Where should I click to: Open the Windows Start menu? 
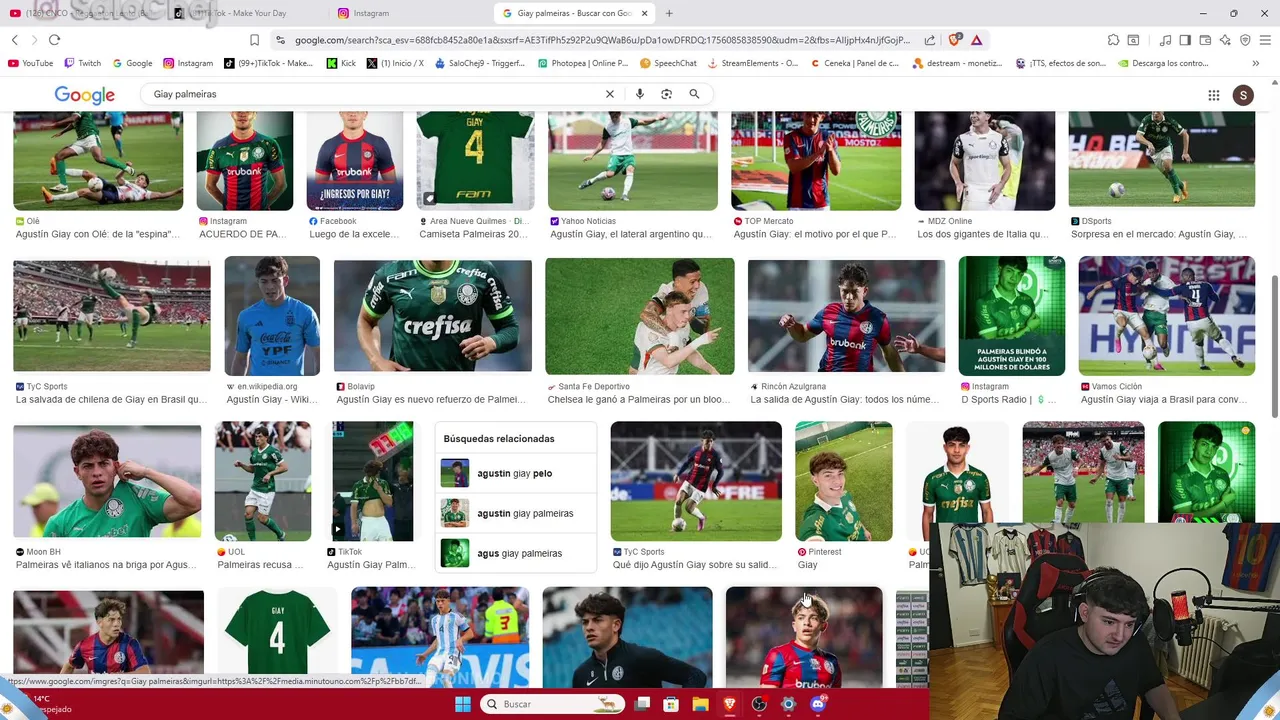pyautogui.click(x=462, y=704)
